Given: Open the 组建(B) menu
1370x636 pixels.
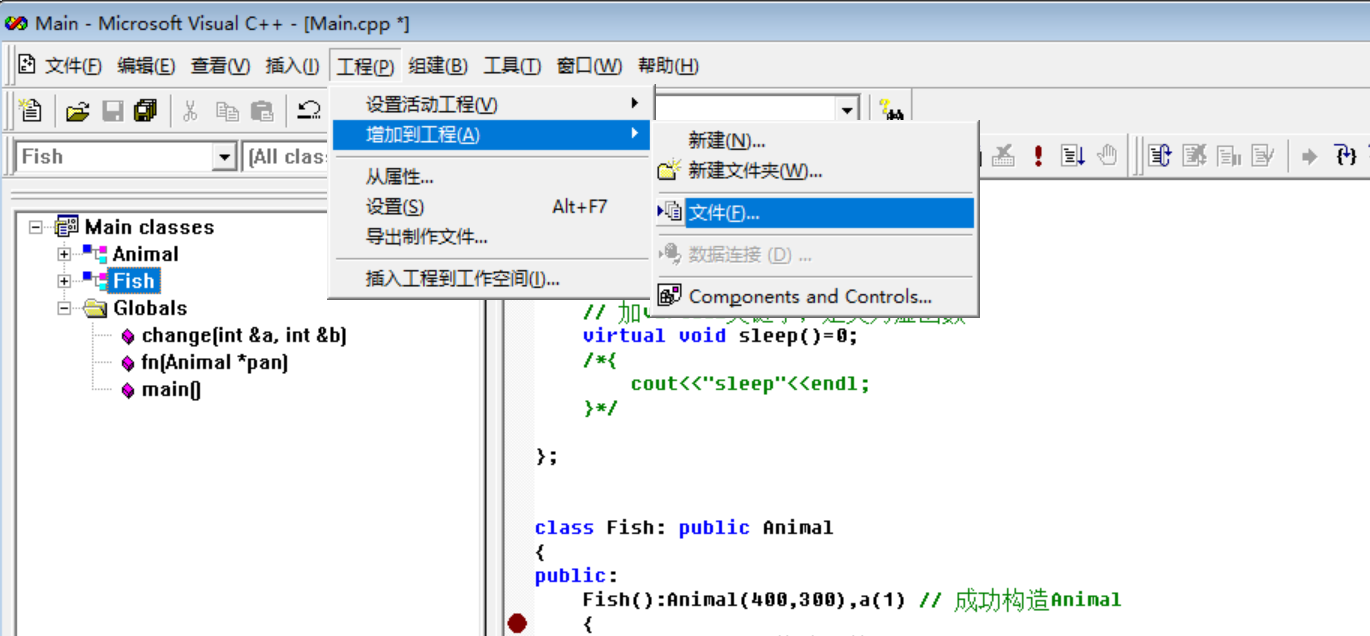Looking at the screenshot, I should (438, 66).
